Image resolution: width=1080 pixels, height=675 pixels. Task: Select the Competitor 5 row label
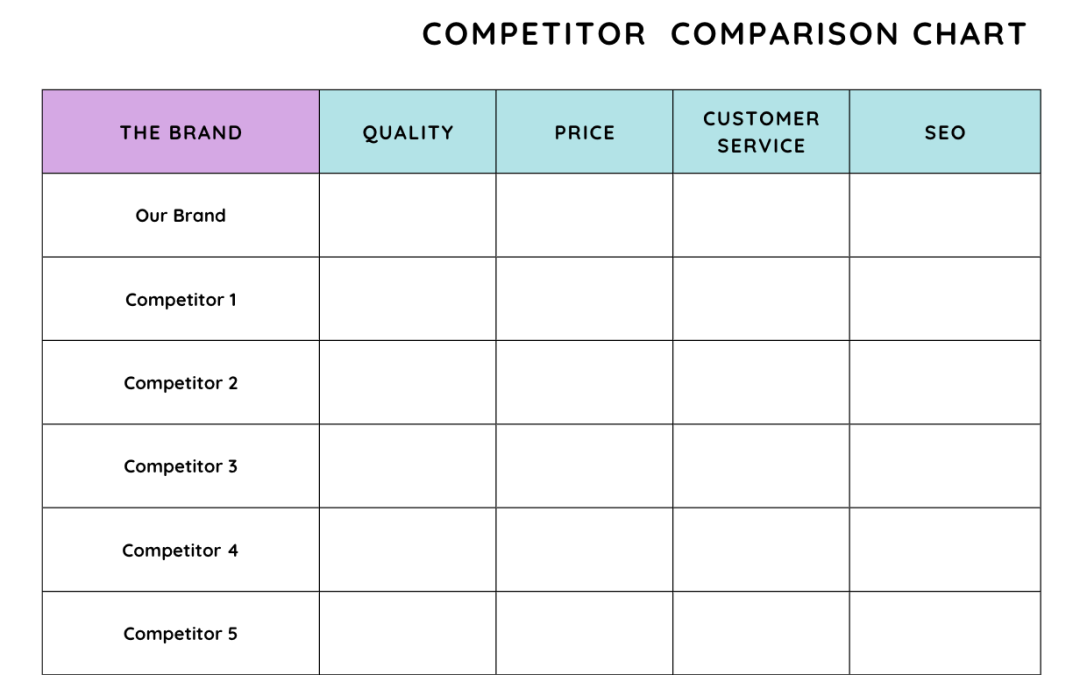coord(181,633)
